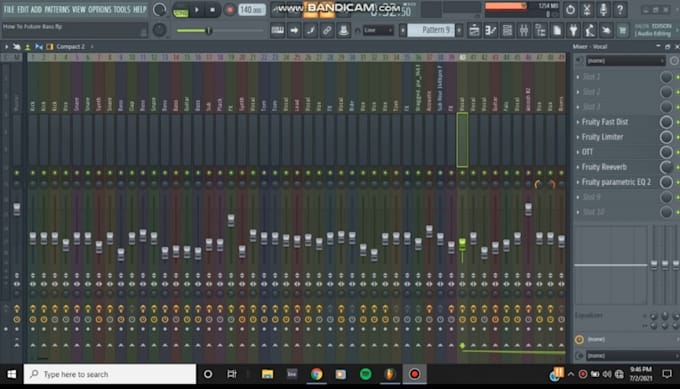The width and height of the screenshot is (680, 389).
Task: Toggle the main snap magnet icon
Action: [x=357, y=31]
